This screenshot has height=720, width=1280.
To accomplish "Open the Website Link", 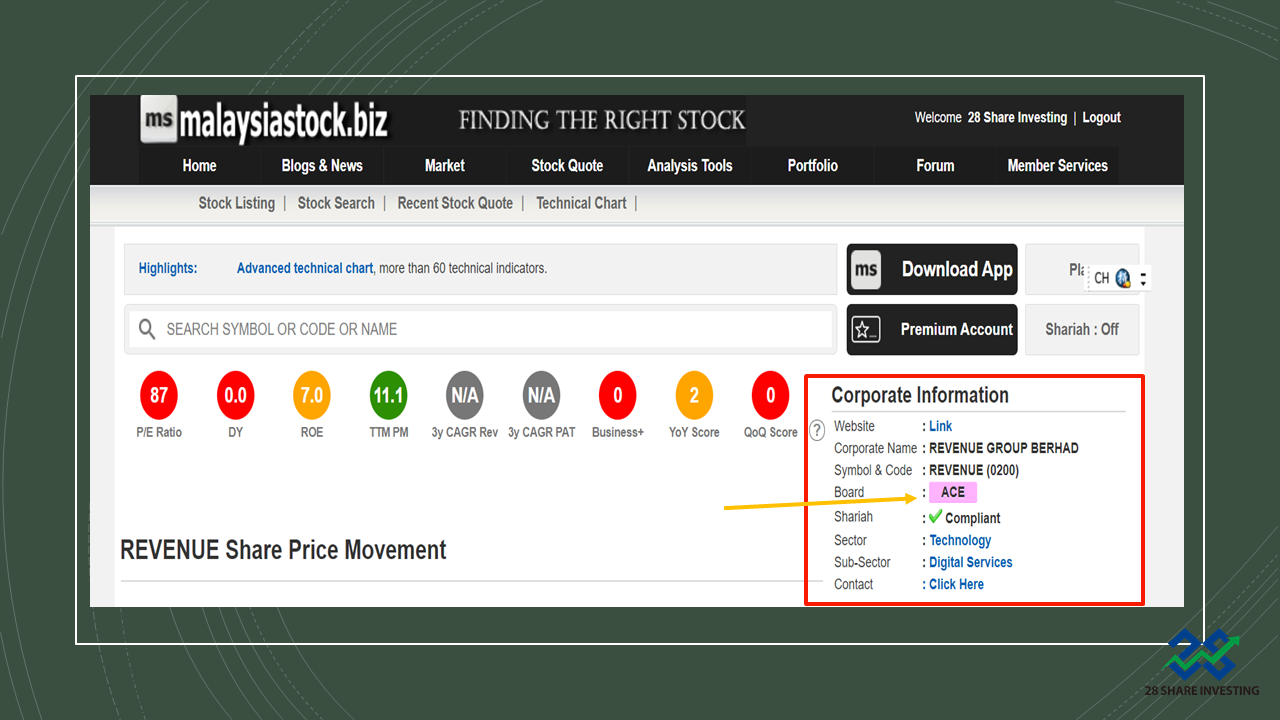I will [940, 426].
